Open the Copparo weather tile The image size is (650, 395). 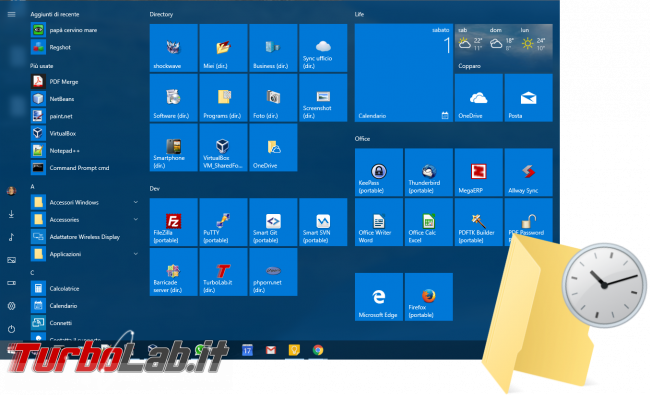pyautogui.click(x=504, y=48)
